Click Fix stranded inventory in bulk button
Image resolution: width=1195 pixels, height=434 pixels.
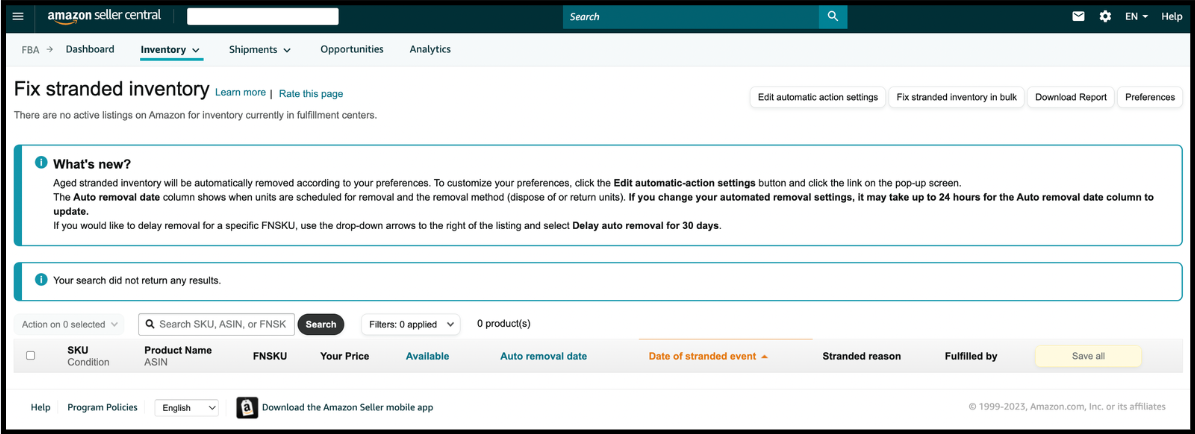[956, 97]
